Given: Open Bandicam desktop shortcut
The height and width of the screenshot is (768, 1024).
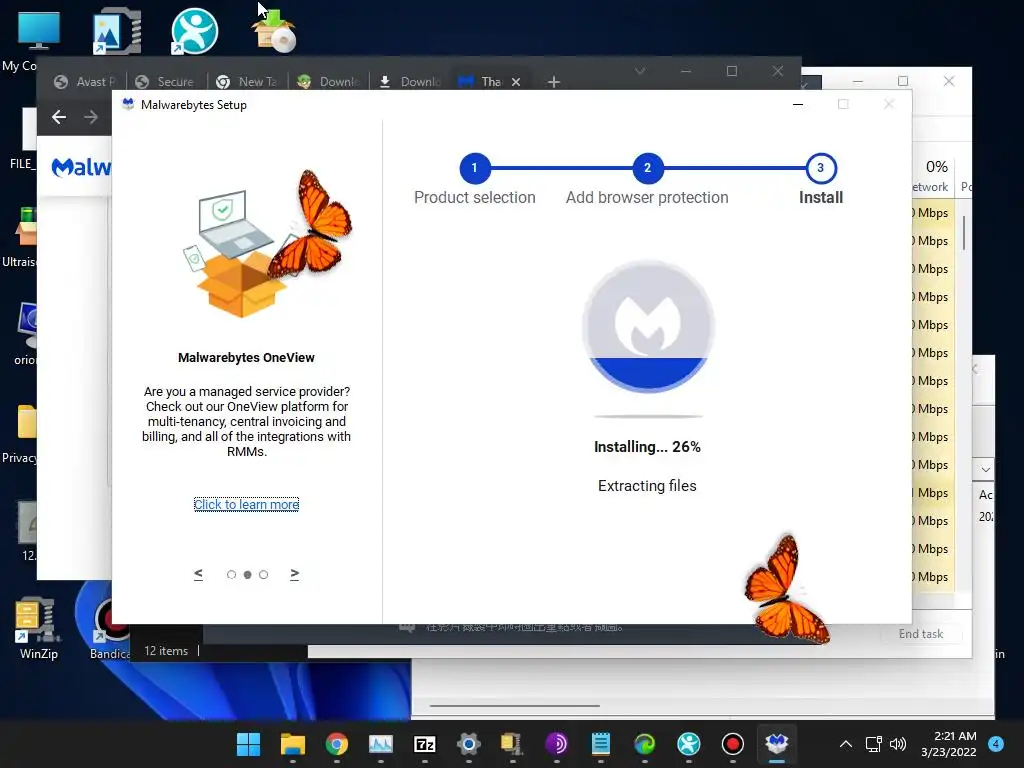Looking at the screenshot, I should coord(110,628).
